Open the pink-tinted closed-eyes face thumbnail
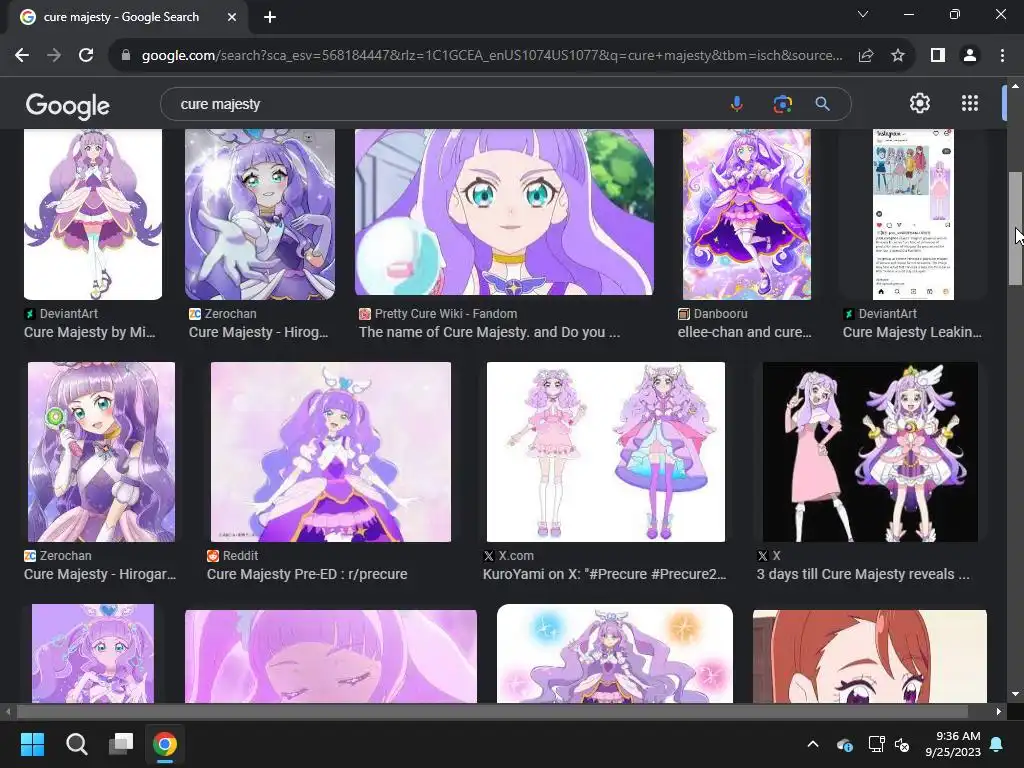The height and width of the screenshot is (768, 1024). [330, 656]
